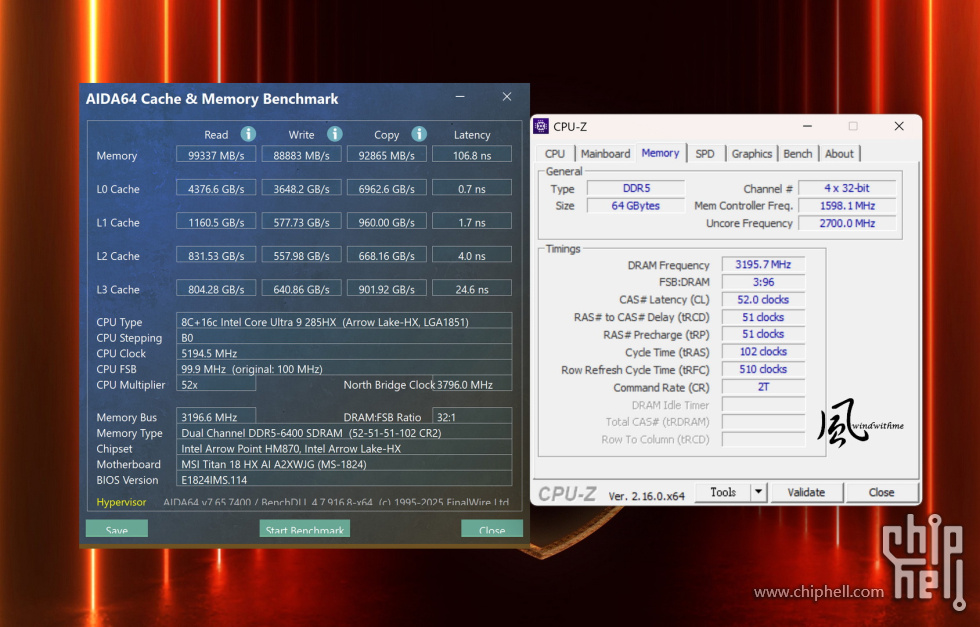
Task: Click the L1 Cache Read value 1160.5 GB/s
Action: pyautogui.click(x=216, y=222)
